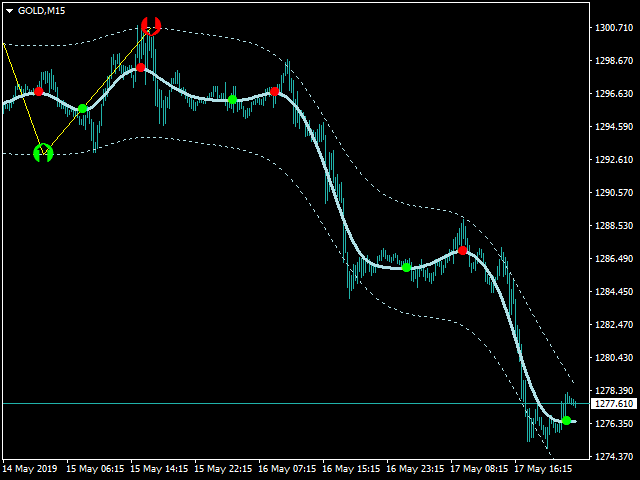This screenshot has height=480, width=640.
Task: Click the 15 May 06:15 time label
Action: (x=95, y=469)
